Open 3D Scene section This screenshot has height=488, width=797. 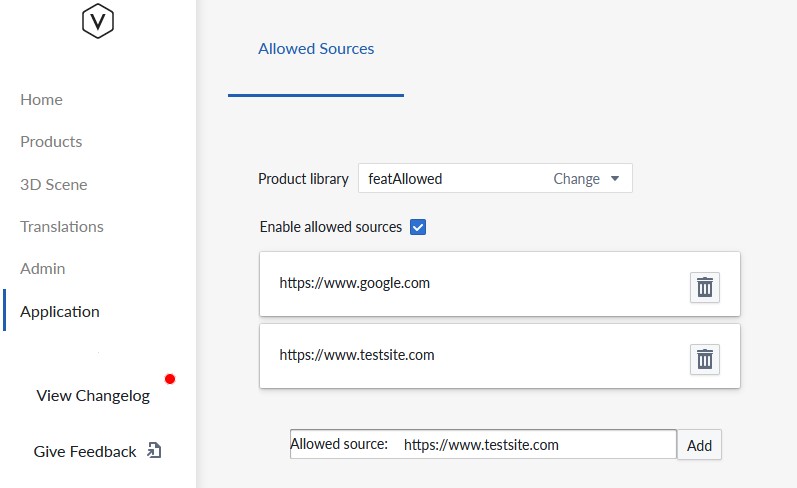[x=53, y=185]
